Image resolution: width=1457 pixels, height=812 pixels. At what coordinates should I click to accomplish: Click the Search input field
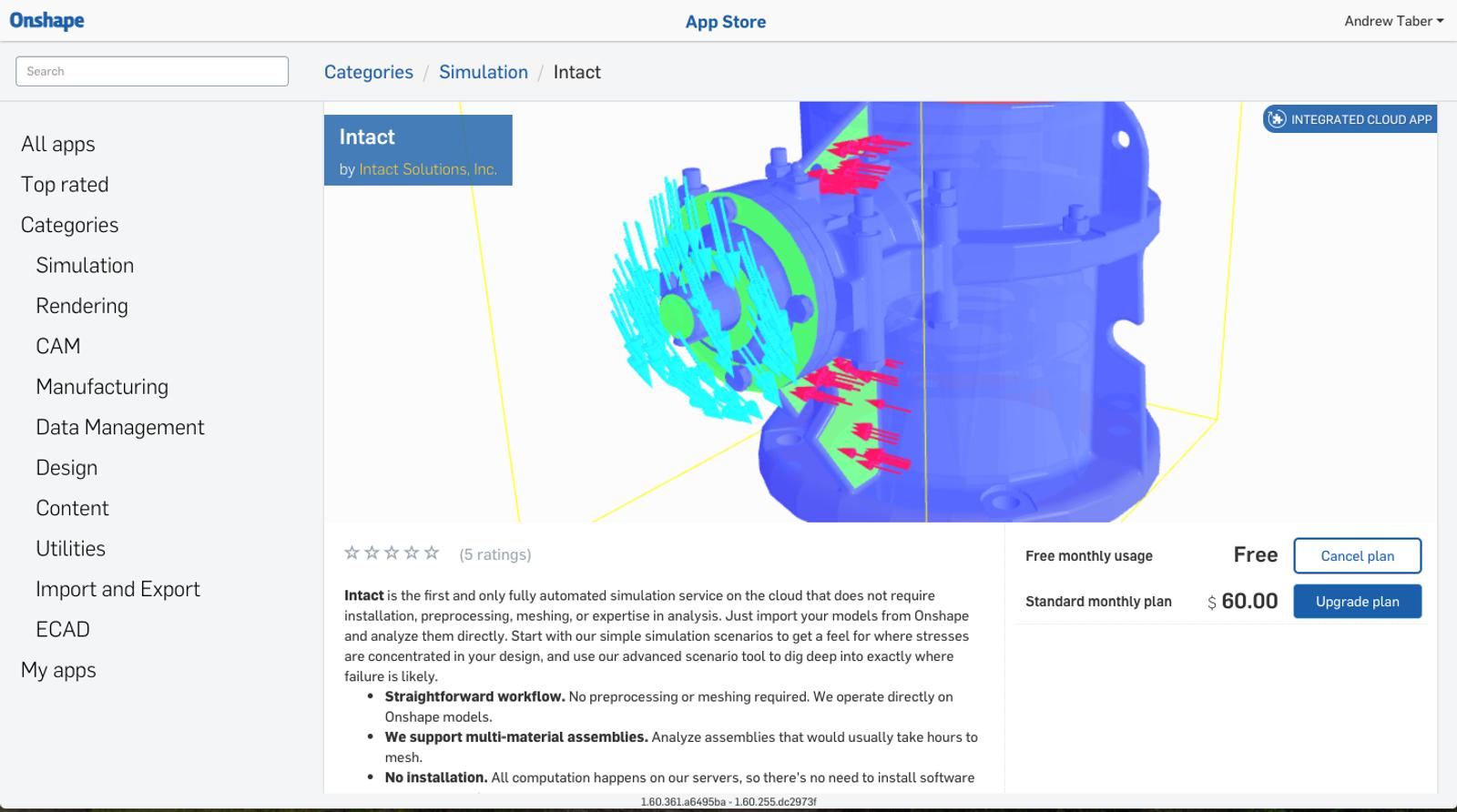click(x=152, y=71)
